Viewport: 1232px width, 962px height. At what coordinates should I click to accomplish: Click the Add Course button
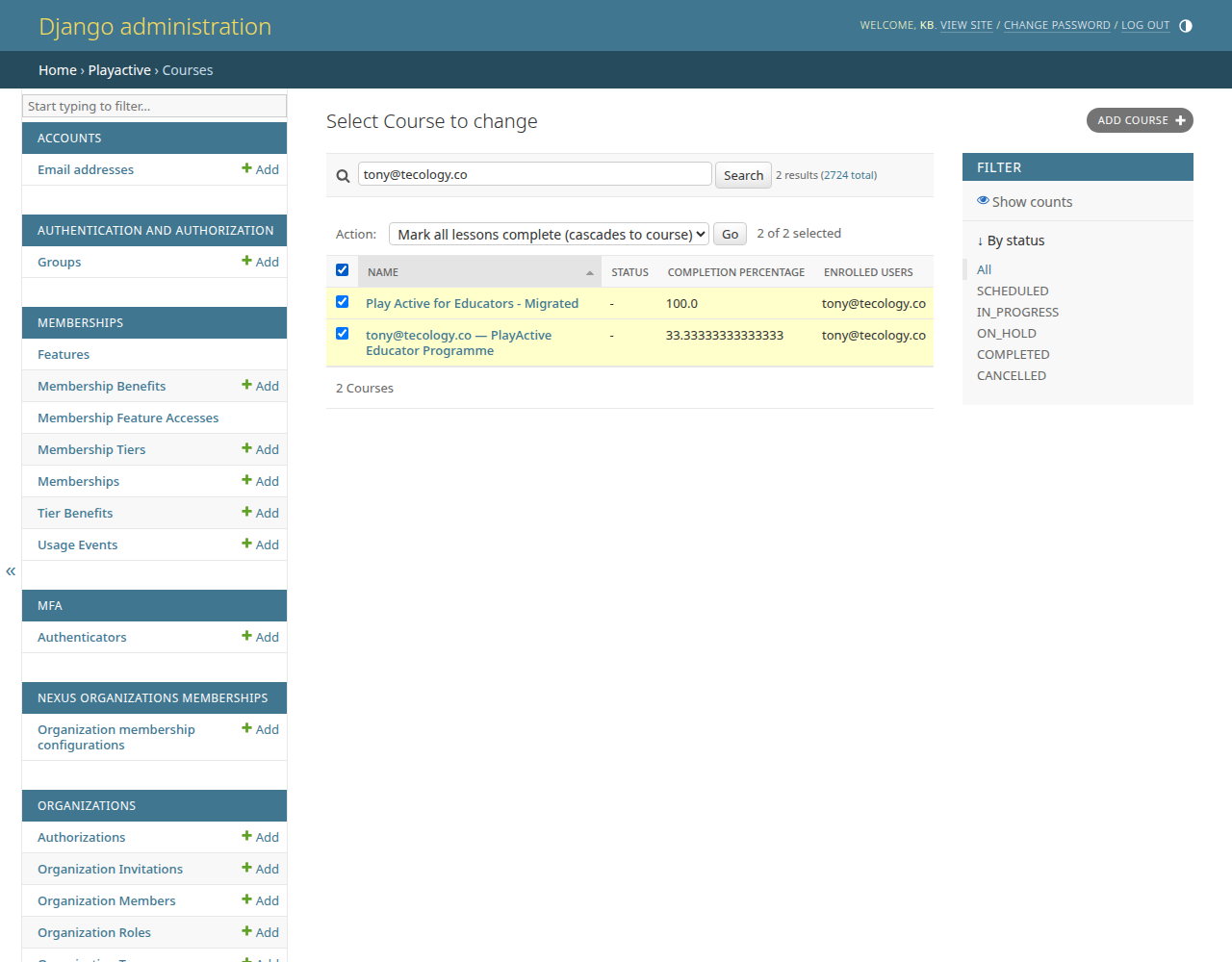tap(1140, 120)
